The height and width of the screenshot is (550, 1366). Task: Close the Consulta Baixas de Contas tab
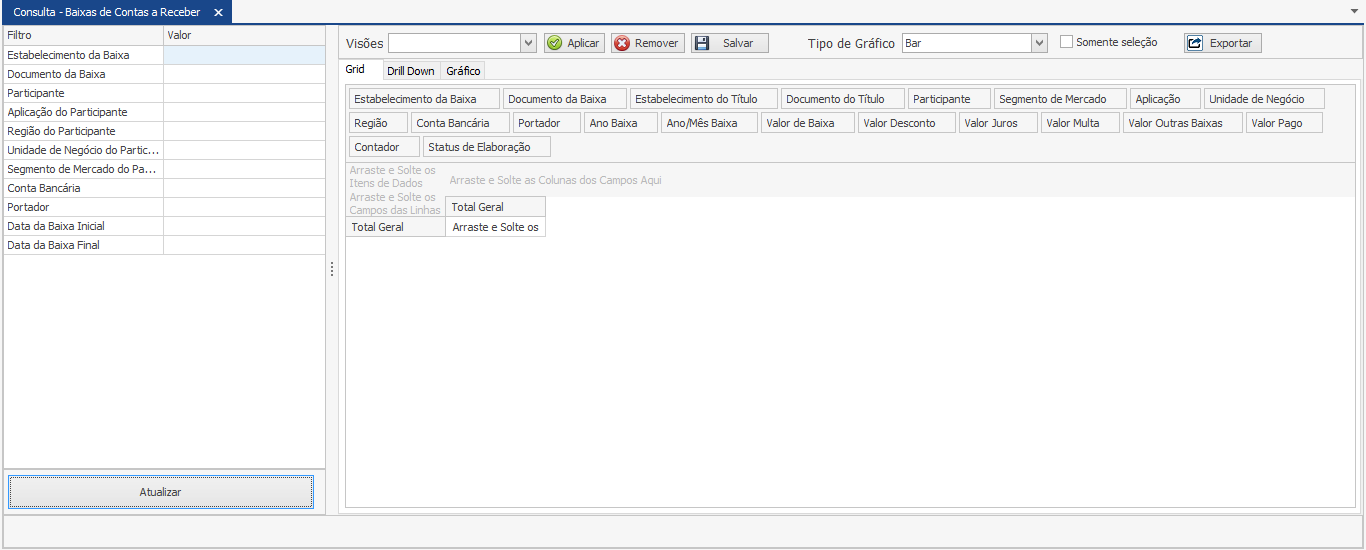[x=218, y=12]
